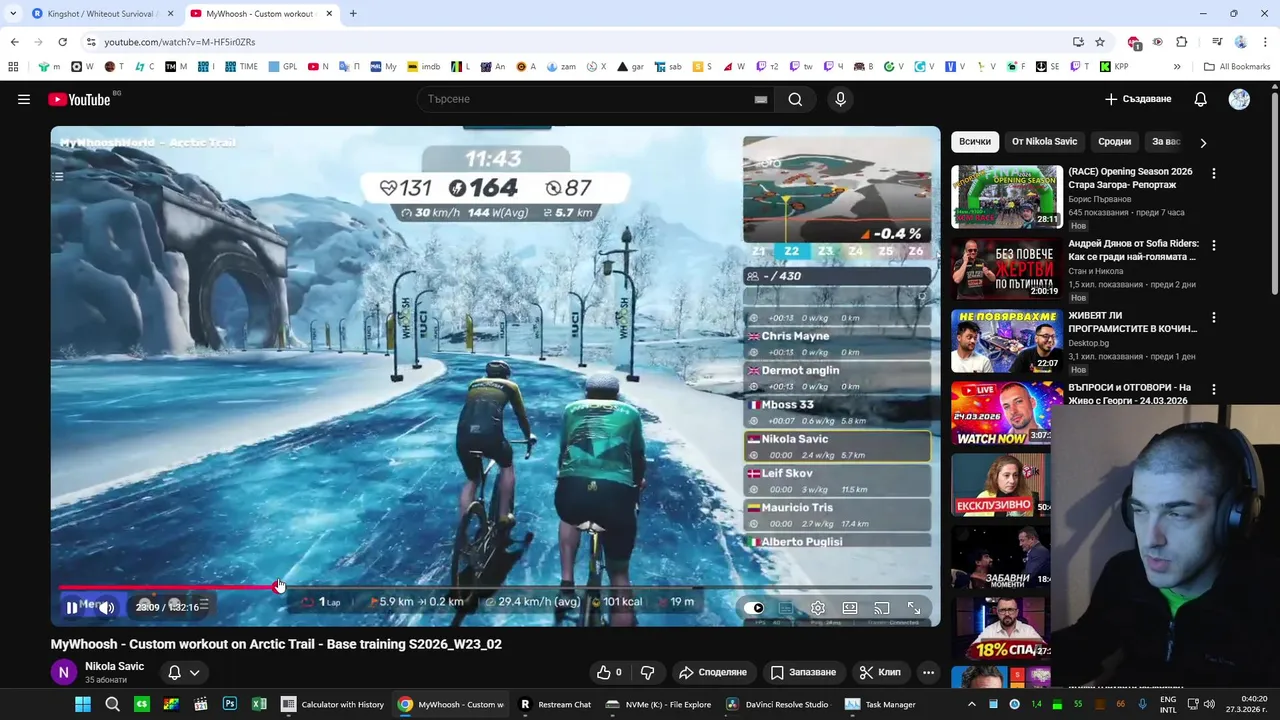Start voice search with microphone
Image resolution: width=1280 pixels, height=720 pixels.
pos(840,99)
